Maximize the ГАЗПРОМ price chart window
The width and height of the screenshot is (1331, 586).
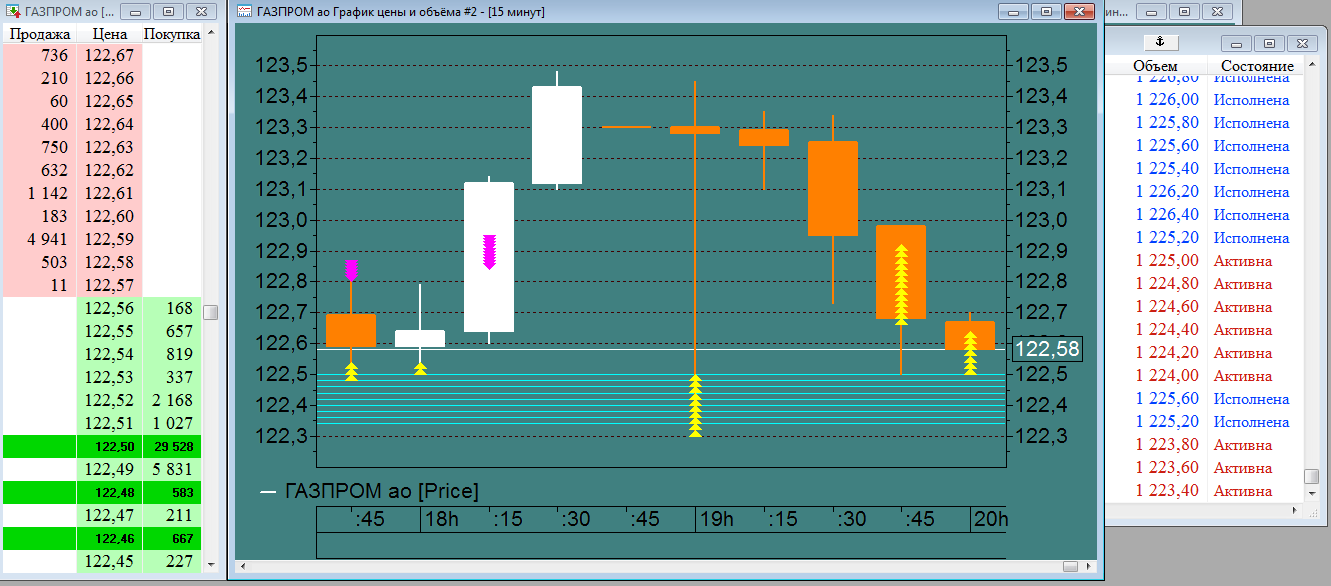[1047, 11]
